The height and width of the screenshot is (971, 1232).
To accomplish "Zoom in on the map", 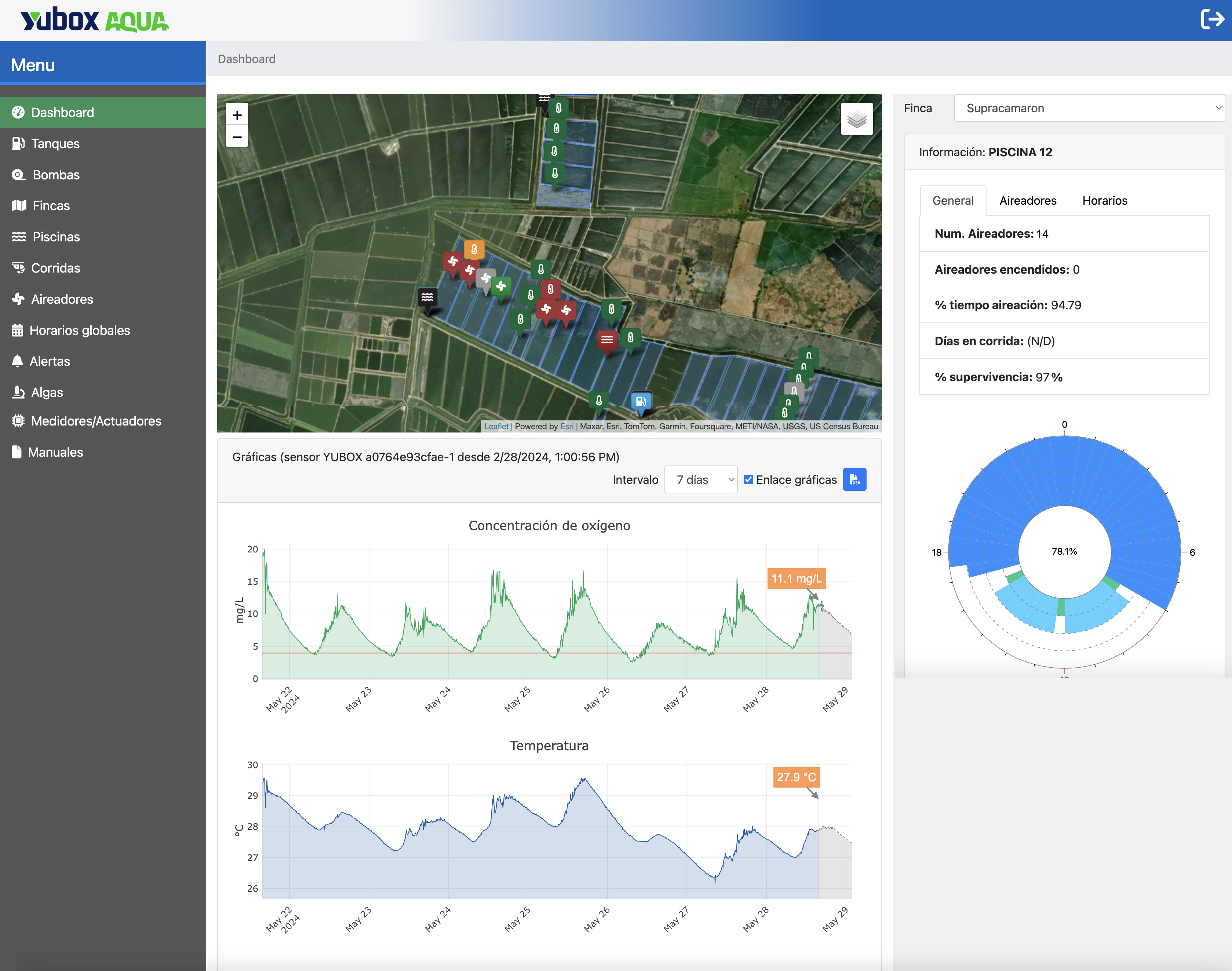I will pos(237,115).
